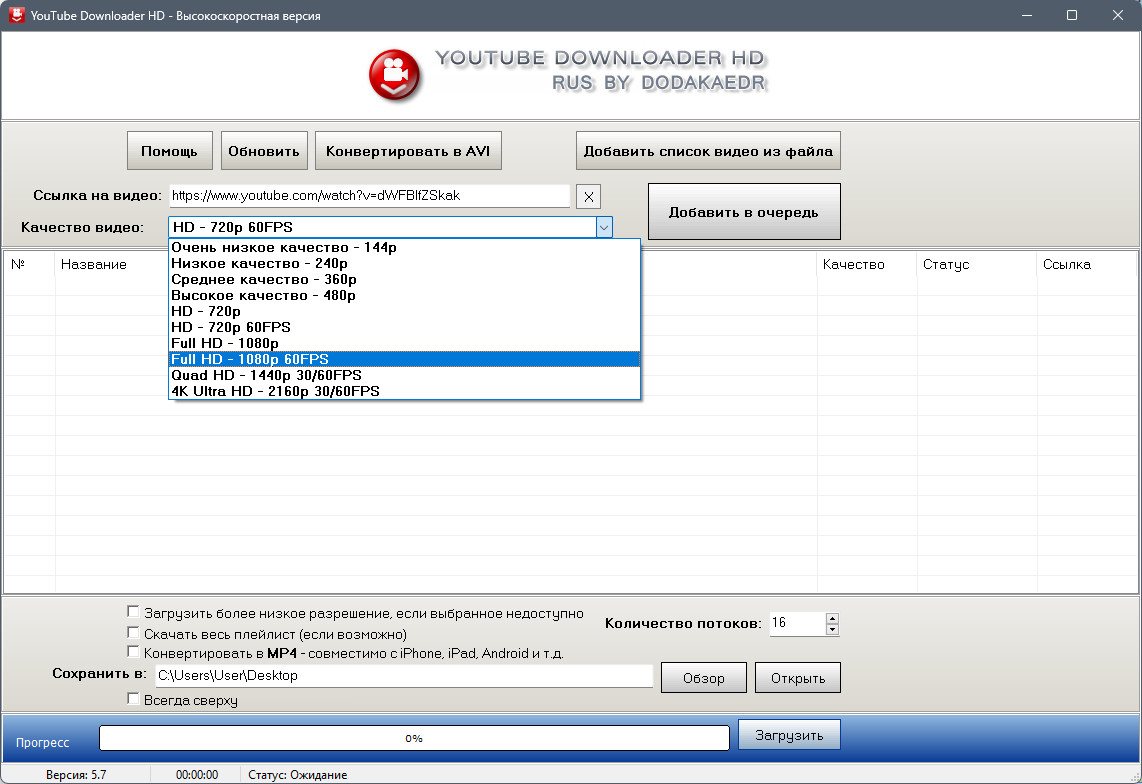
Task: Click the thread count field showing 16
Action: tap(798, 623)
